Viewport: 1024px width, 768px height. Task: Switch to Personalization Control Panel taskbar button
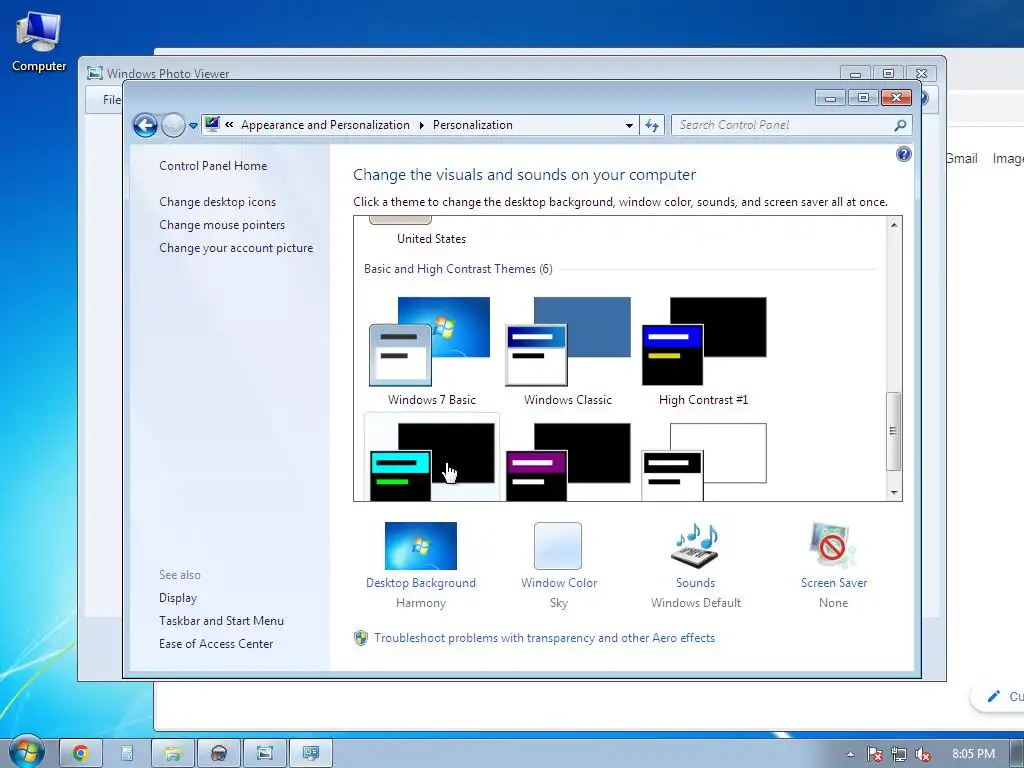coord(311,754)
